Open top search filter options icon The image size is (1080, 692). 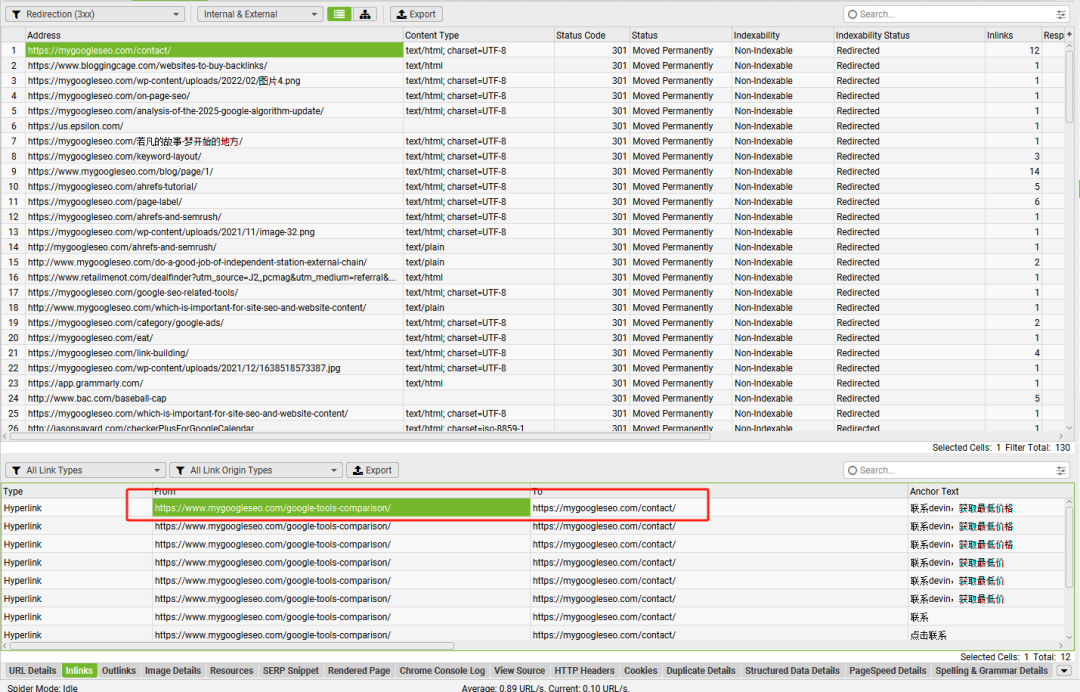tap(1061, 14)
